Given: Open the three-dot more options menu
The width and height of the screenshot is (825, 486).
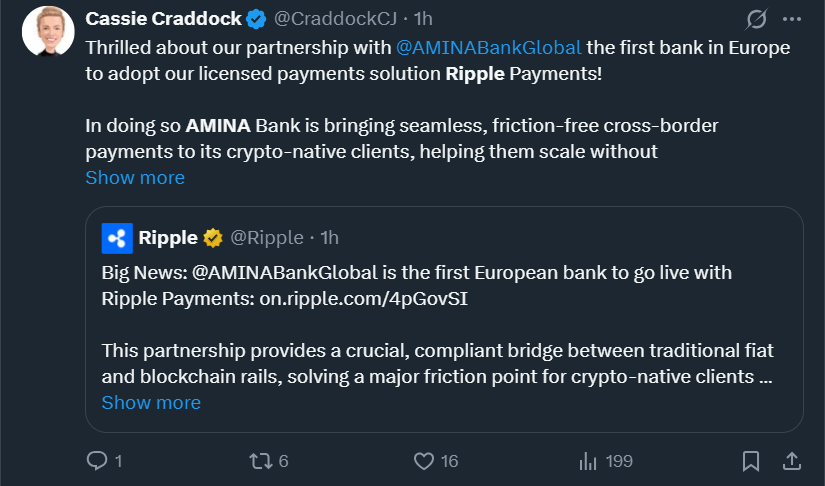Looking at the screenshot, I should coord(792,19).
